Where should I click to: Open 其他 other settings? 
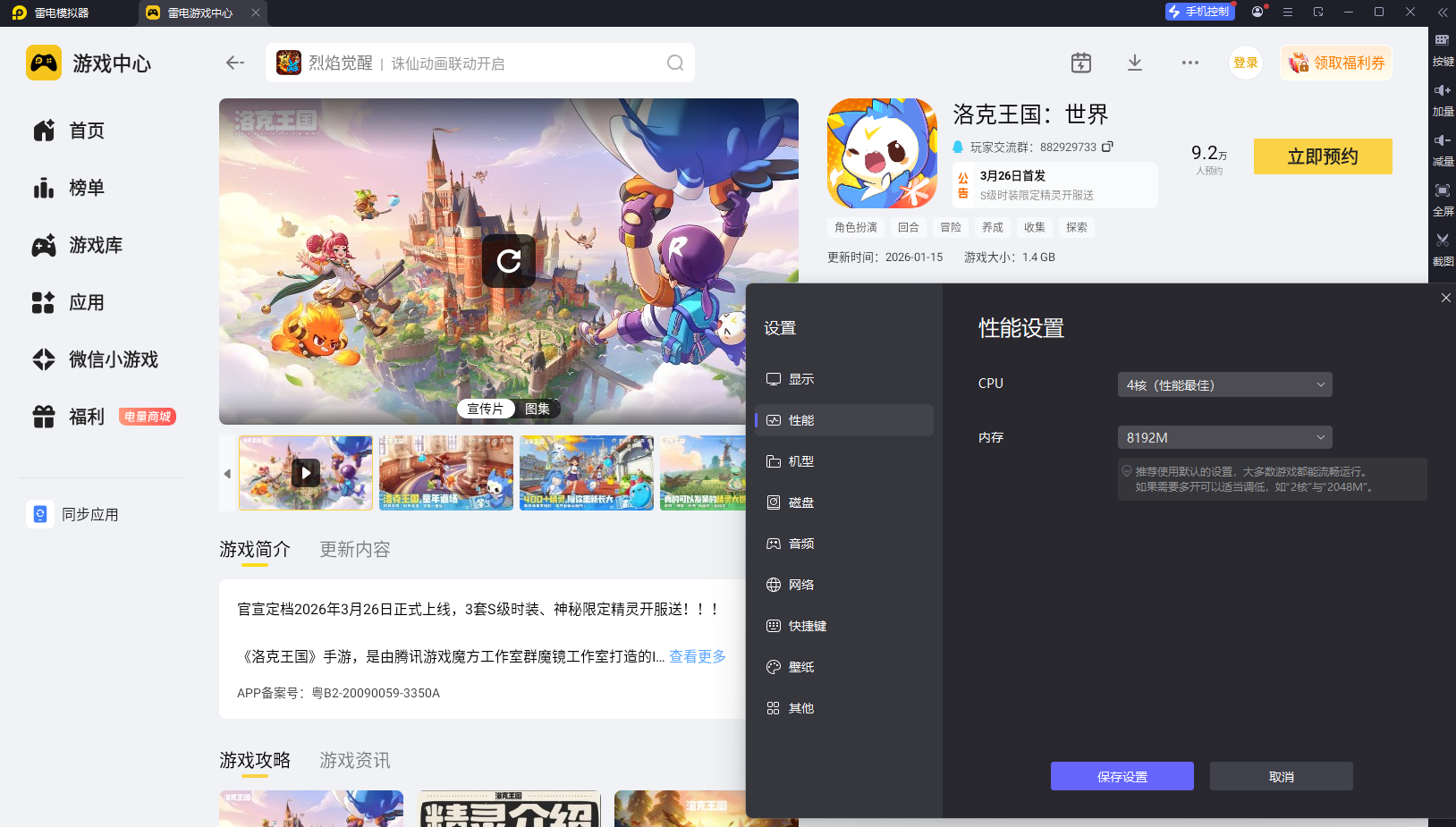tap(844, 708)
